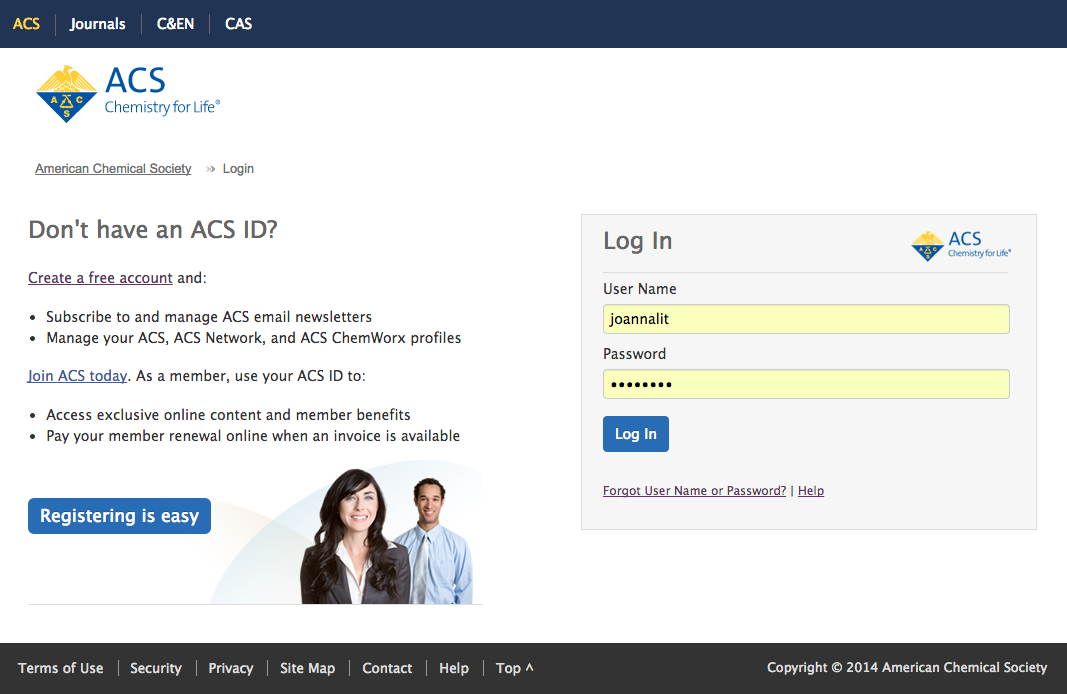The height and width of the screenshot is (694, 1067).
Task: Click Manage your ACS, ACS Network profiles bullet
Action: 254,338
